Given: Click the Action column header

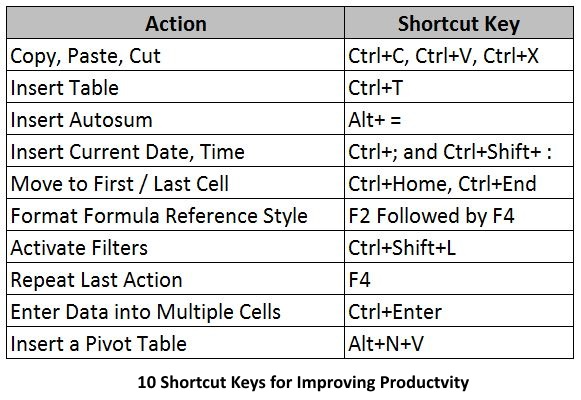Looking at the screenshot, I should pos(176,23).
